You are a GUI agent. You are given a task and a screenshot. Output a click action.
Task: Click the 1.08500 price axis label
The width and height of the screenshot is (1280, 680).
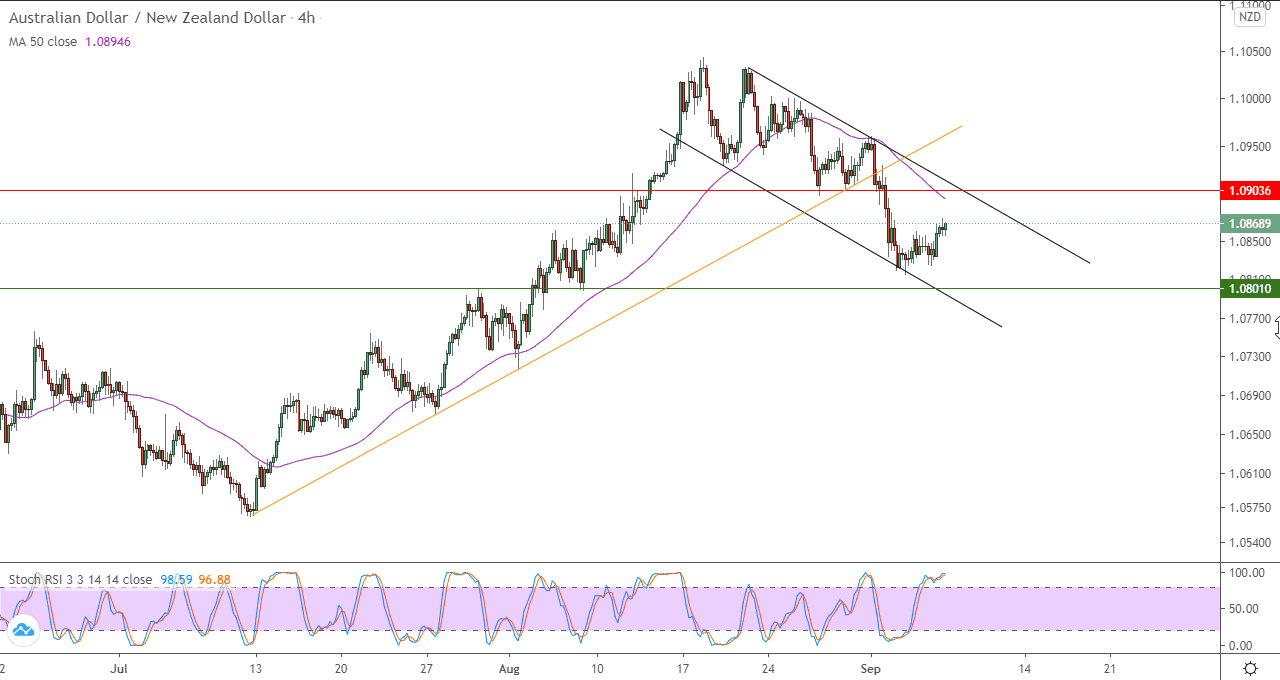(1251, 241)
